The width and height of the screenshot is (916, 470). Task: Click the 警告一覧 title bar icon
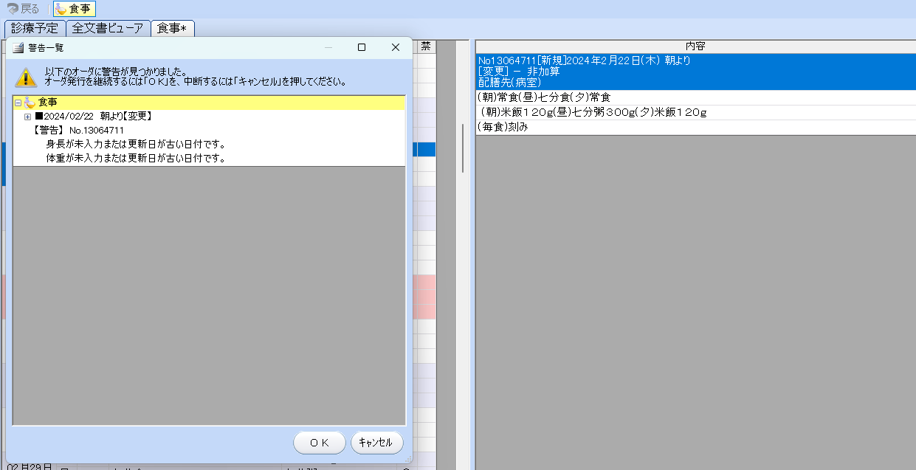(x=18, y=47)
